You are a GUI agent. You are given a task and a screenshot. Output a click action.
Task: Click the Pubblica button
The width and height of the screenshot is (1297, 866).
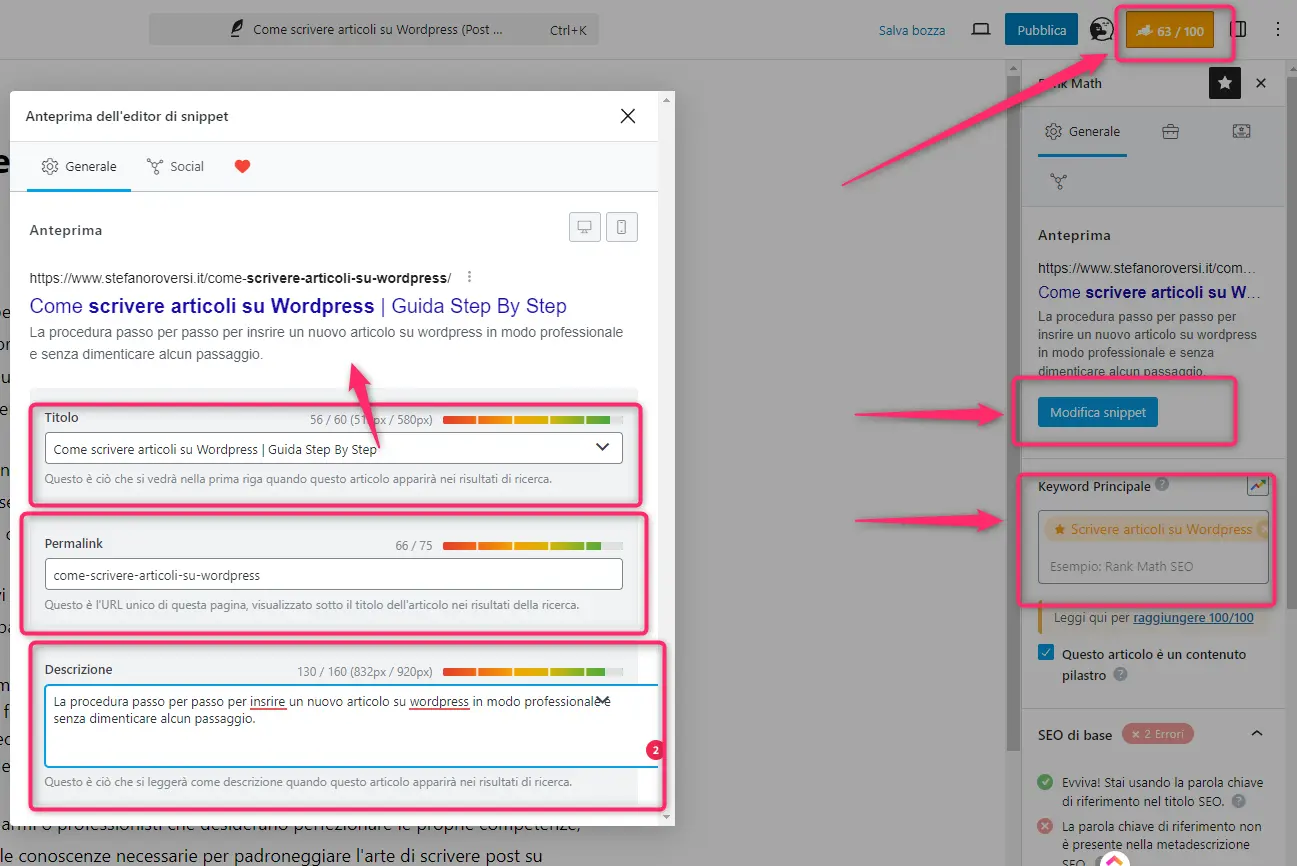pos(1042,30)
